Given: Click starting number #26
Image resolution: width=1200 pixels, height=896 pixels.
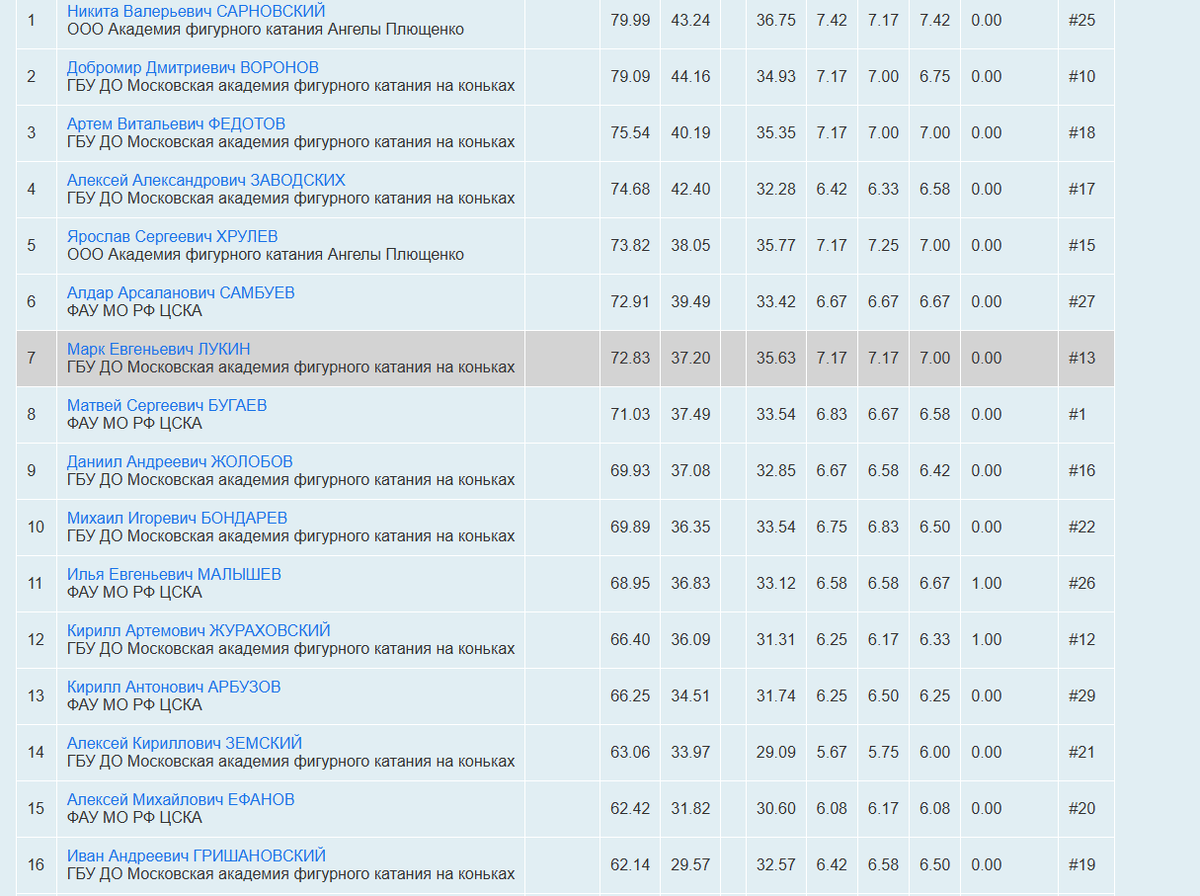Looking at the screenshot, I should click(x=1082, y=583).
